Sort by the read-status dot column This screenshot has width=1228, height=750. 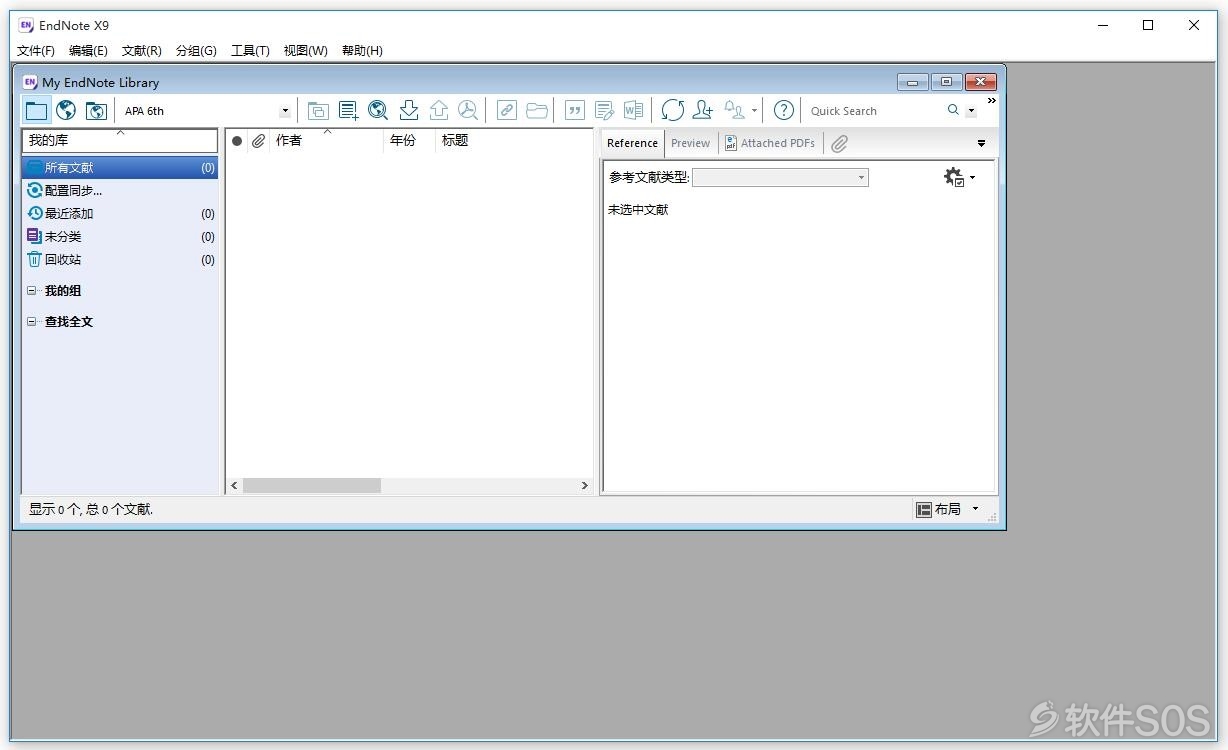pos(237,141)
